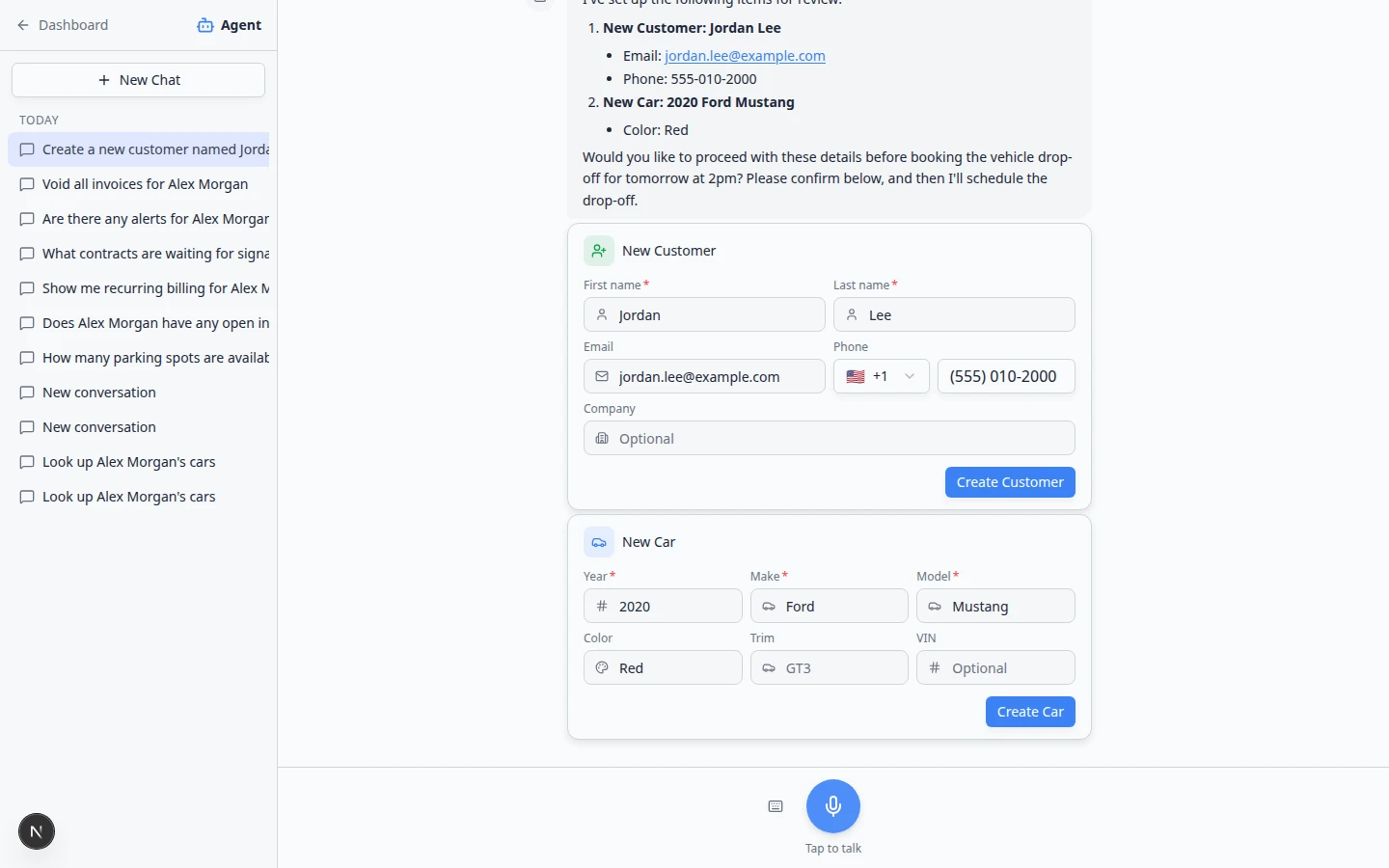The width and height of the screenshot is (1389, 868).
Task: Click the building icon in Company field
Action: click(602, 439)
